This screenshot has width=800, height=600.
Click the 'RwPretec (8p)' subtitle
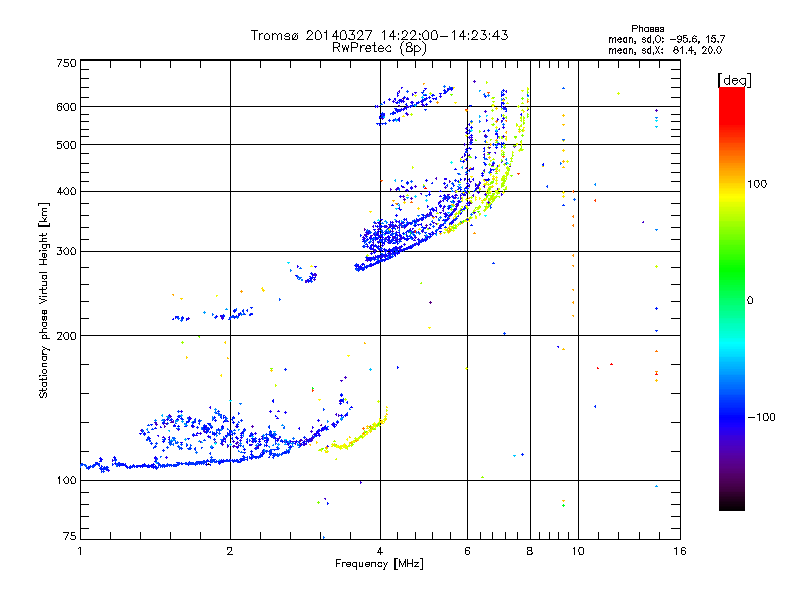click(379, 48)
